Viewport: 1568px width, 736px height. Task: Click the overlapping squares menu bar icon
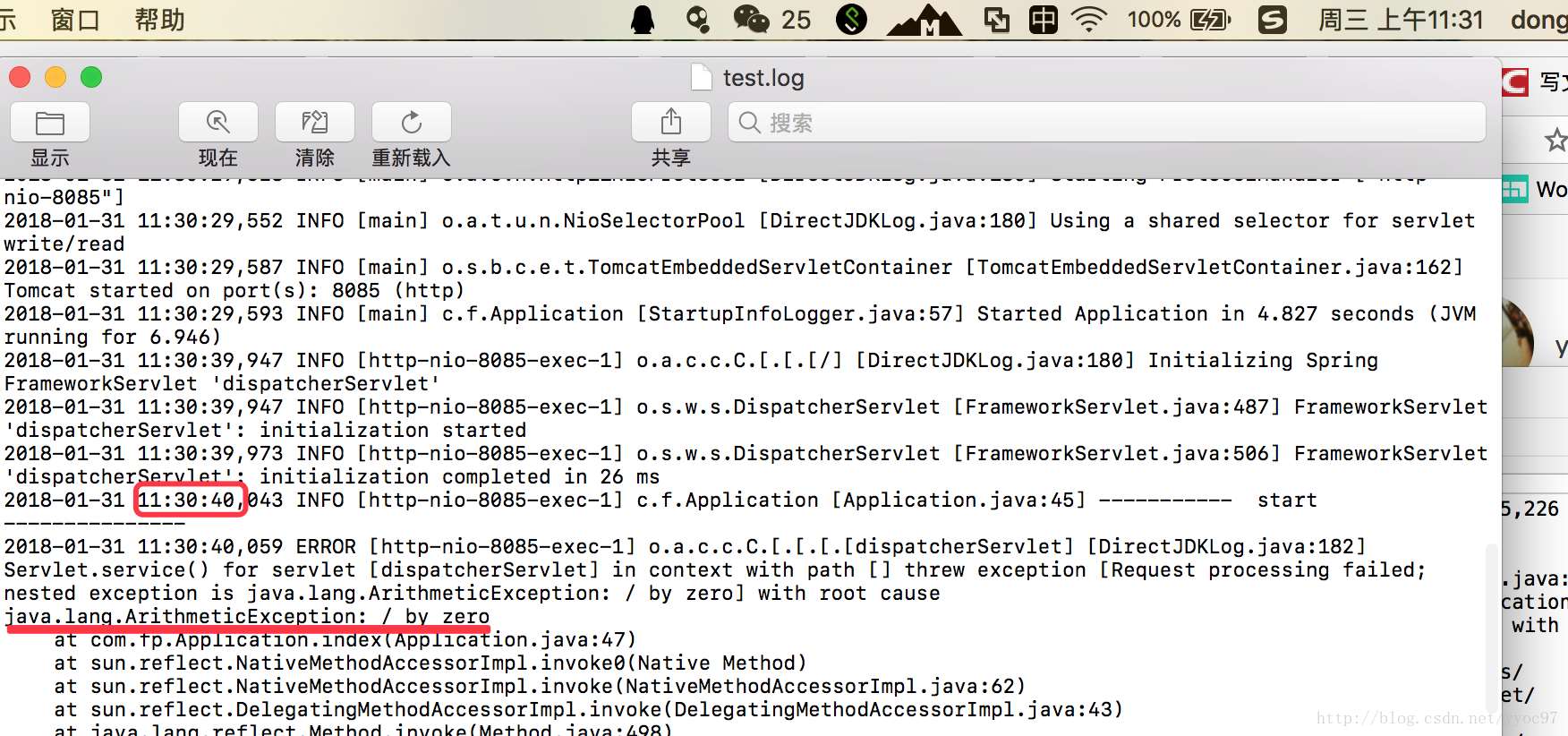point(996,20)
